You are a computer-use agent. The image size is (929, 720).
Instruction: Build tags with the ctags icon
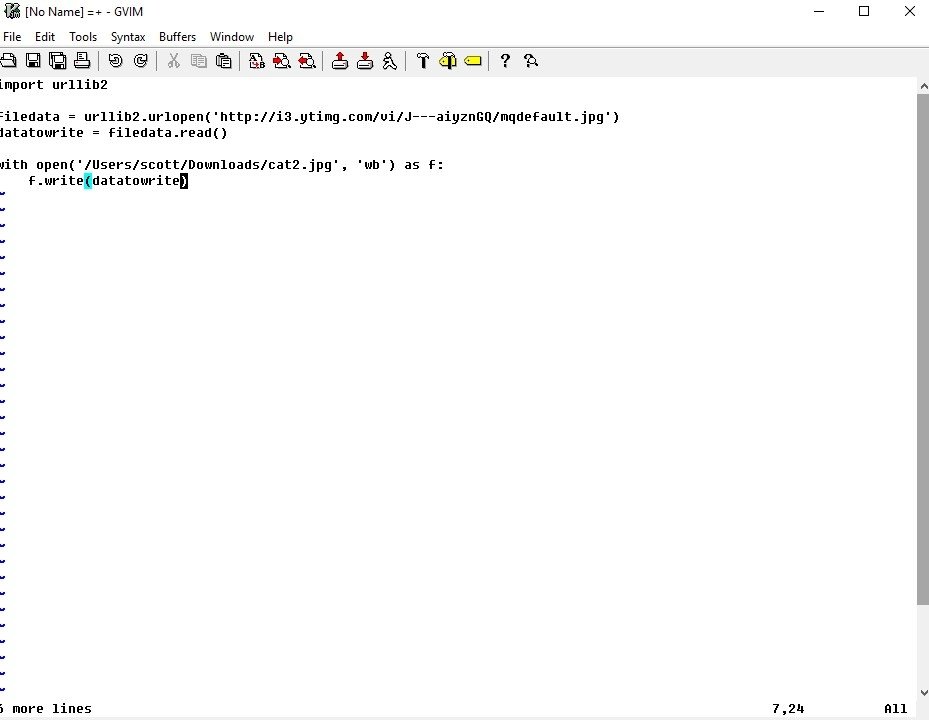coord(448,60)
